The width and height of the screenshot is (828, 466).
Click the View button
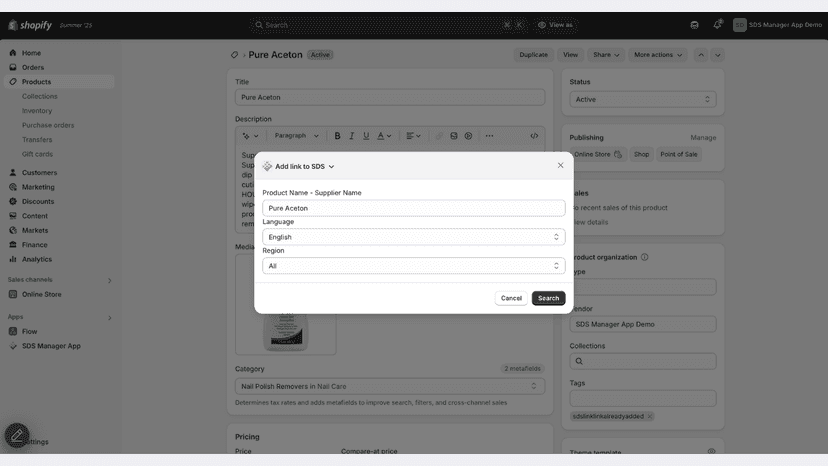point(570,55)
